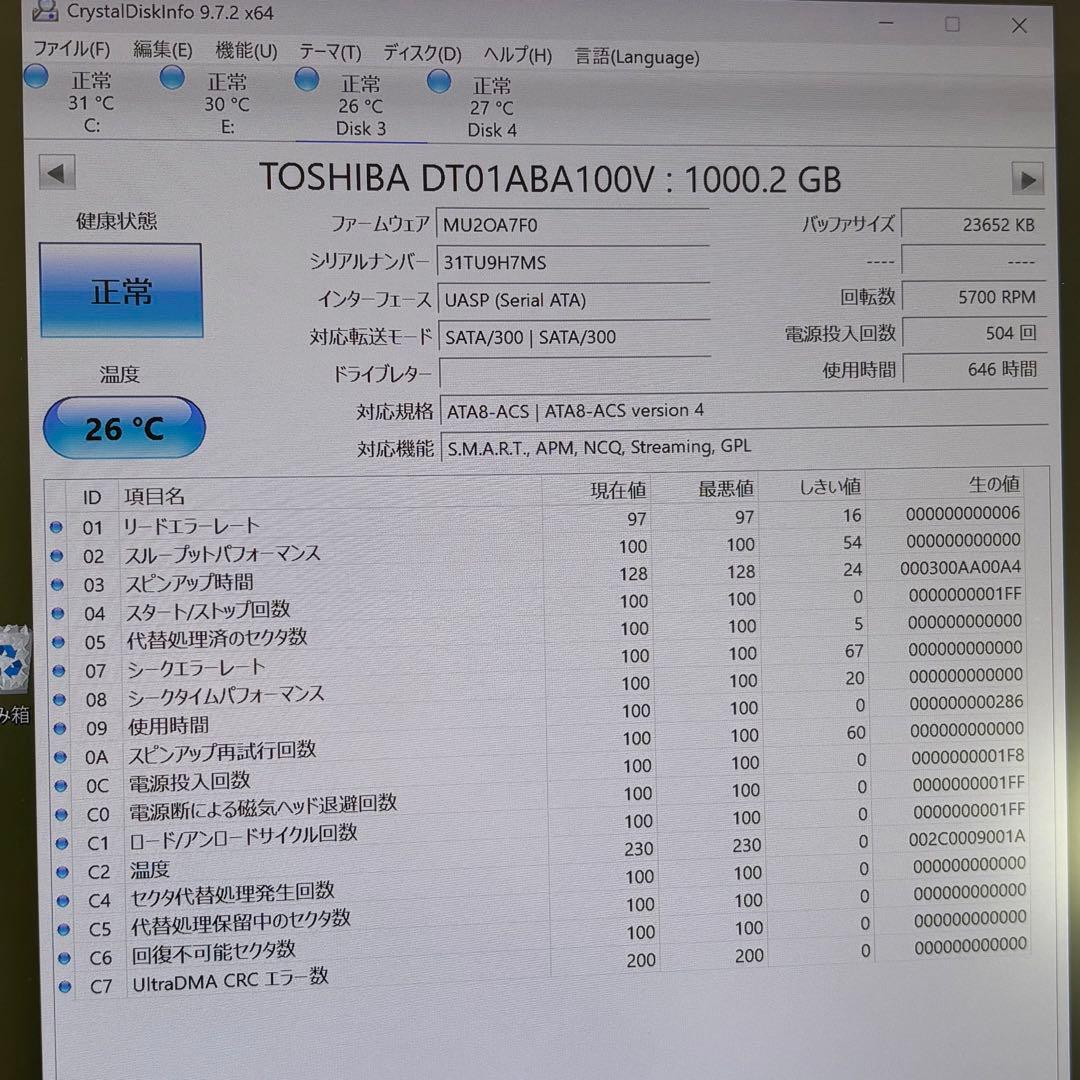Click the next disk arrow icon

coord(1028,179)
